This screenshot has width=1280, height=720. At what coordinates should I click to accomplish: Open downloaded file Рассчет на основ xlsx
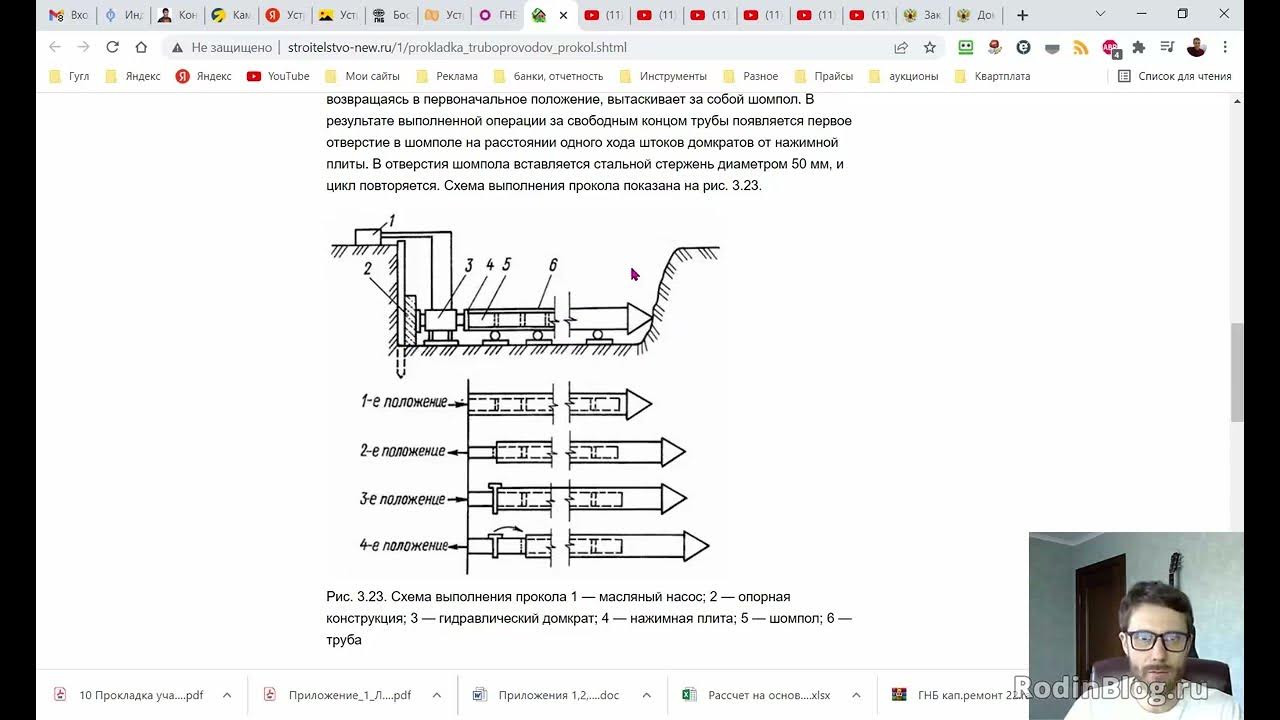click(x=758, y=695)
